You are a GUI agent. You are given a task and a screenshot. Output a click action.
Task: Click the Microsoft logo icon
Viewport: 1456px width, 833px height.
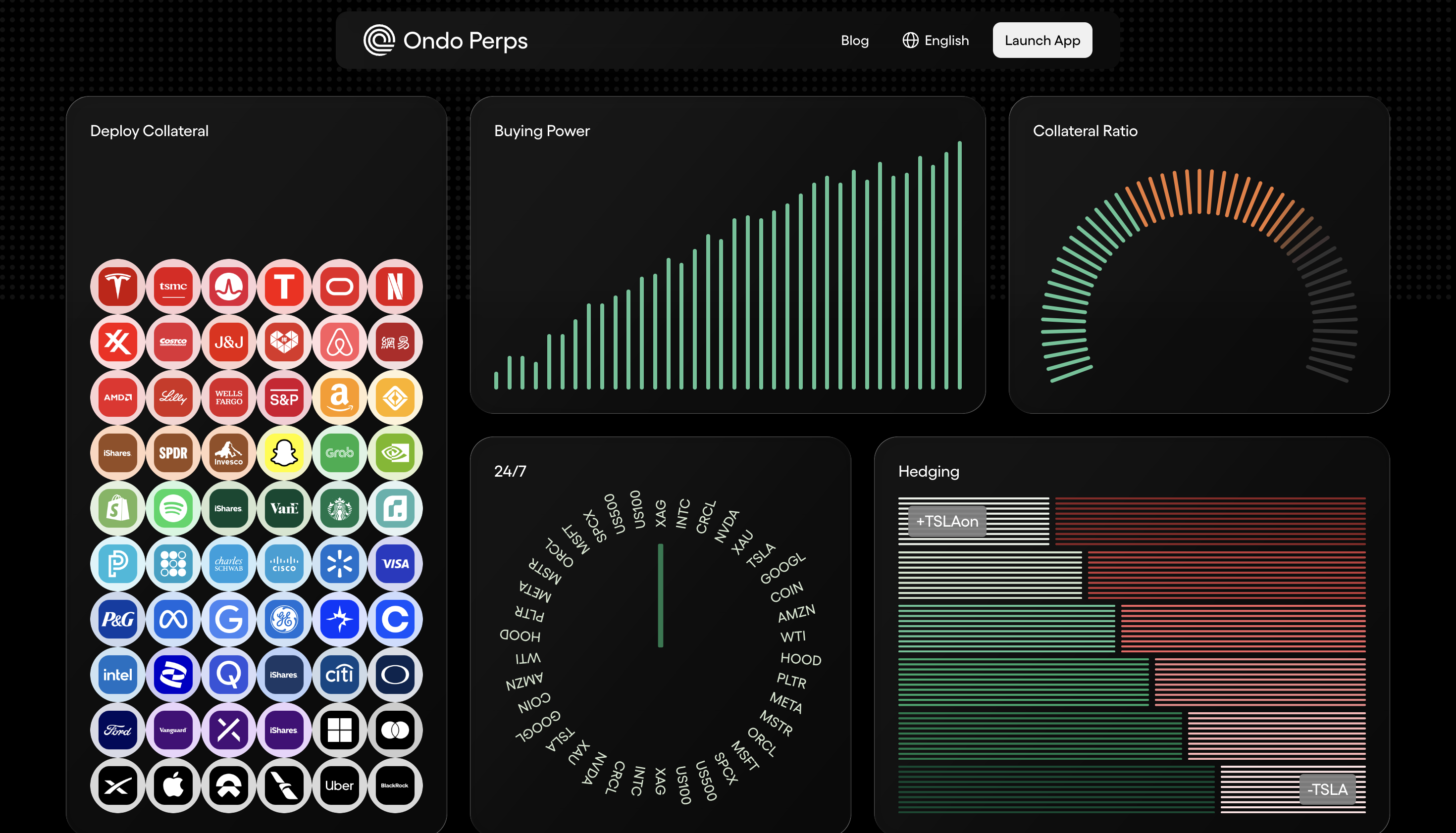(x=339, y=730)
